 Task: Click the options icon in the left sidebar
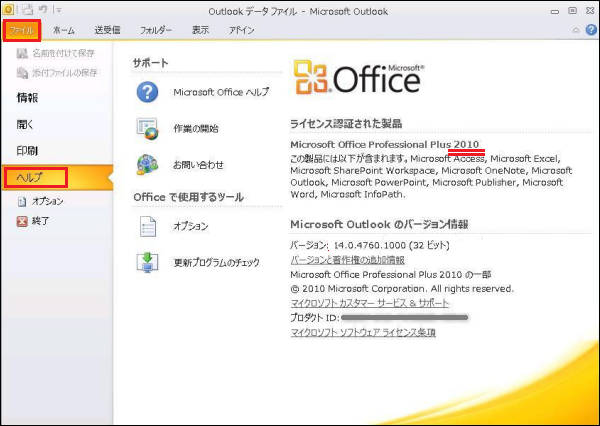(x=22, y=202)
